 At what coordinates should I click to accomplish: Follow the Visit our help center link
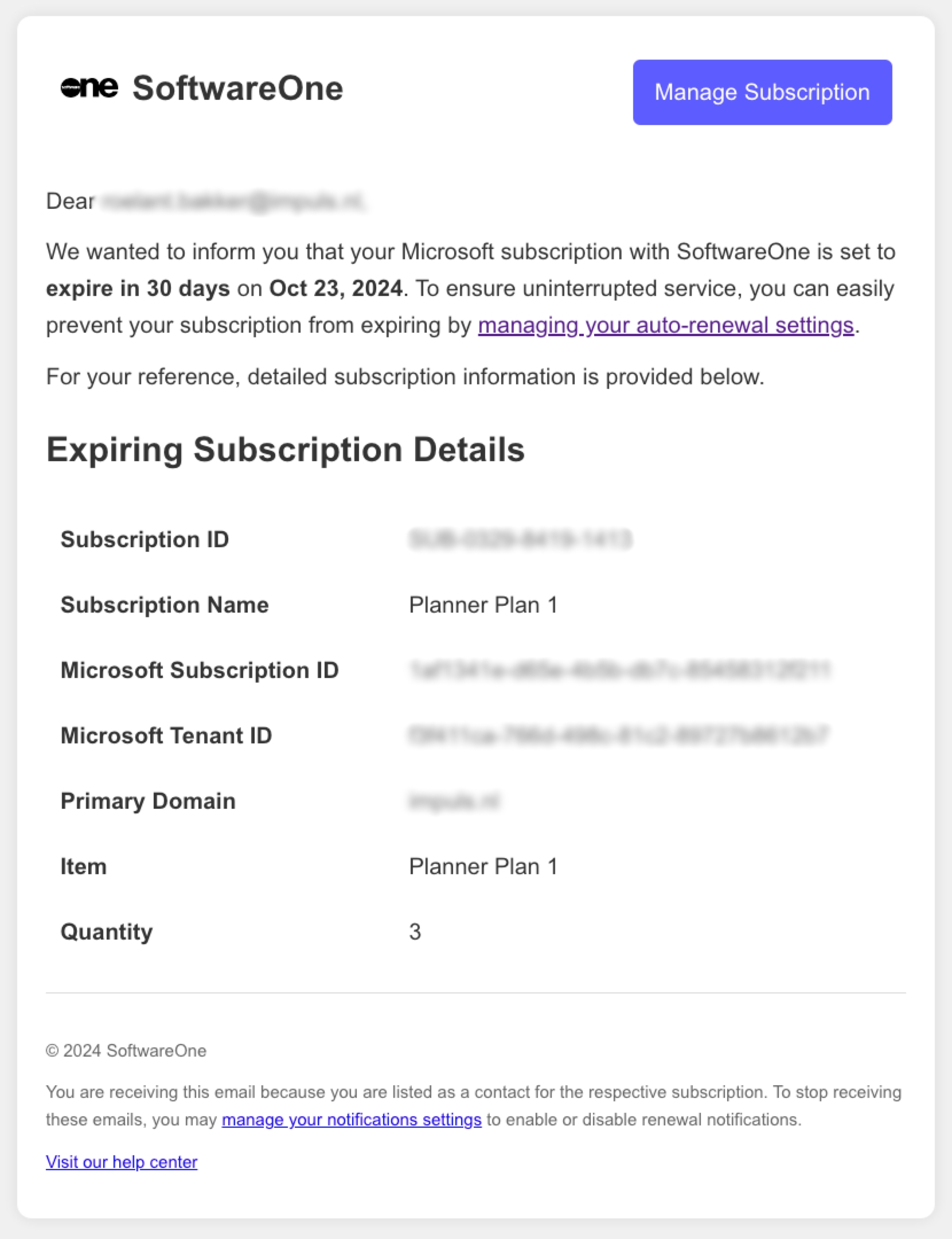point(122,1162)
